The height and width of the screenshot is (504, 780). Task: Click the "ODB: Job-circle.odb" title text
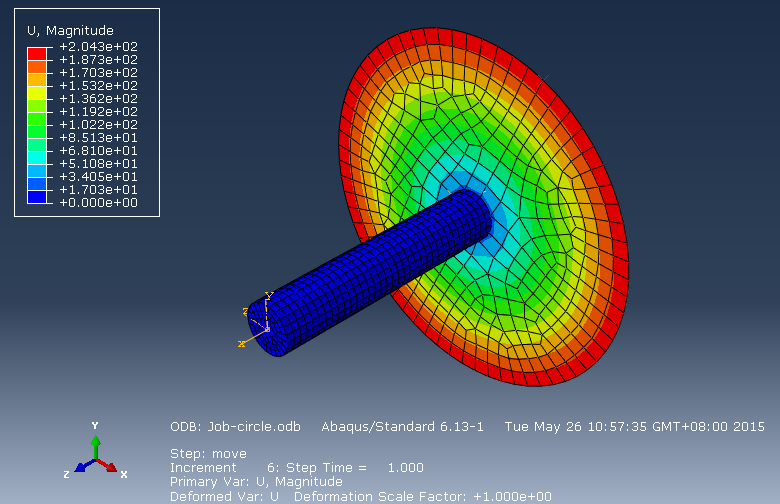pos(235,427)
